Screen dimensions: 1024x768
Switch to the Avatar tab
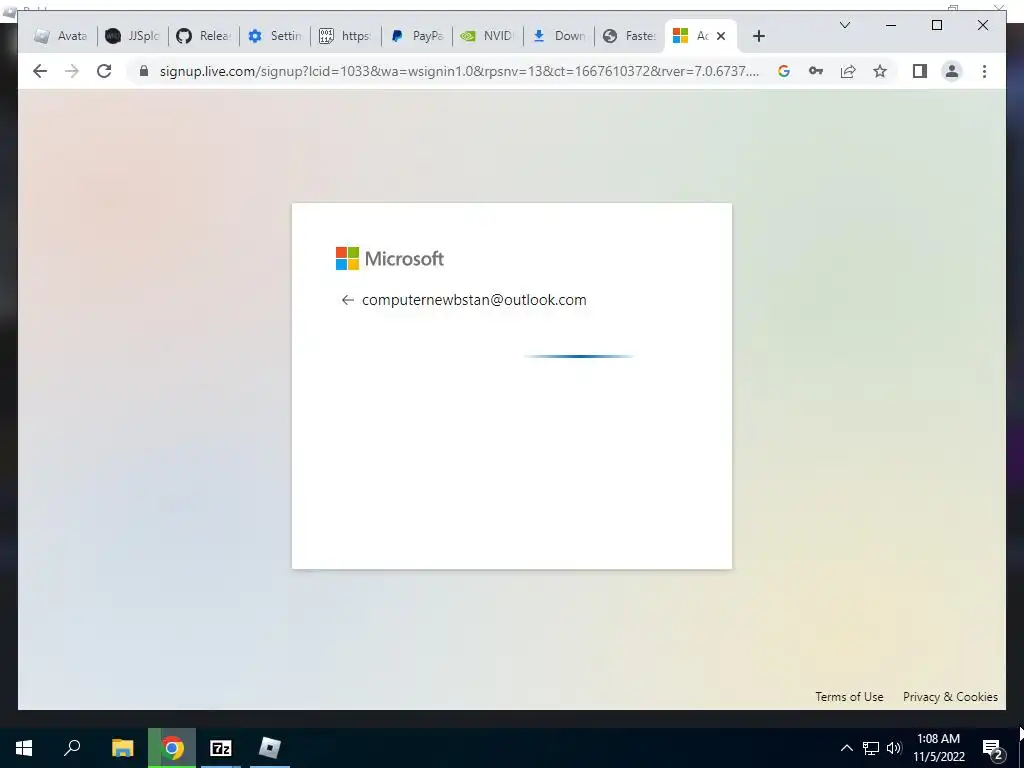(x=61, y=36)
